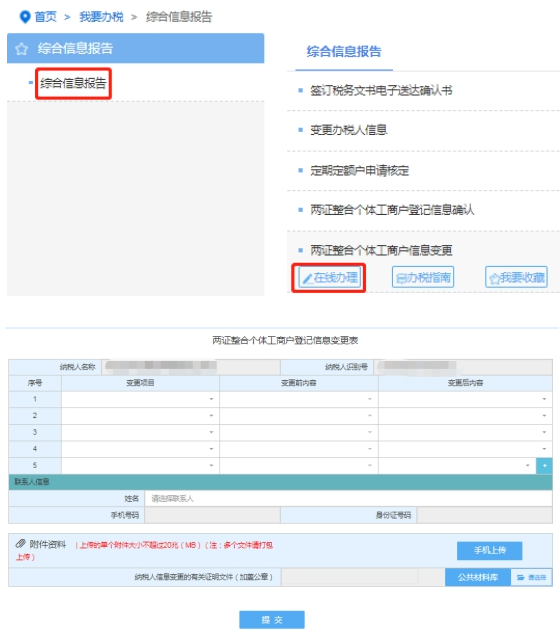Viewport: 560px width, 637px height.
Task: Expand row 2 变更后内容 dropdown
Action: tap(465, 416)
